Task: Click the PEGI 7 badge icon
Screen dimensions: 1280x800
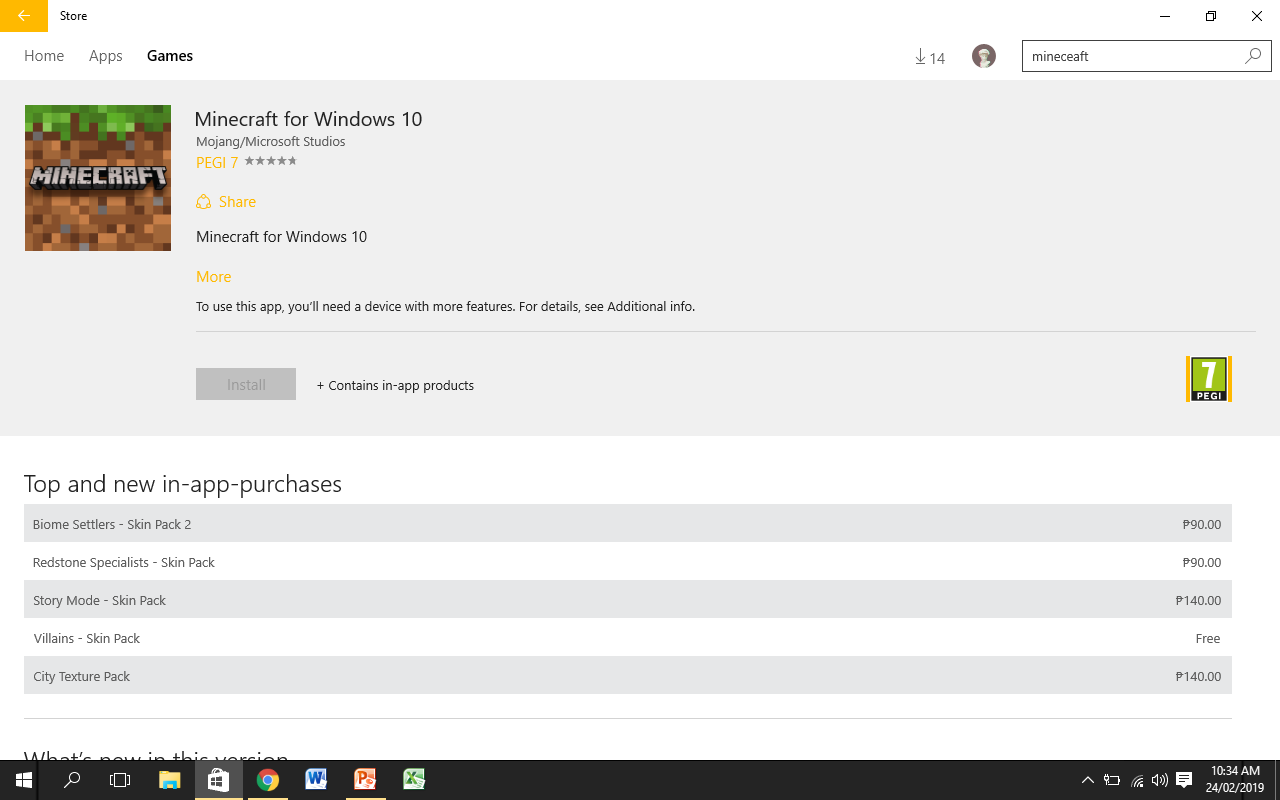Action: pos(1209,379)
